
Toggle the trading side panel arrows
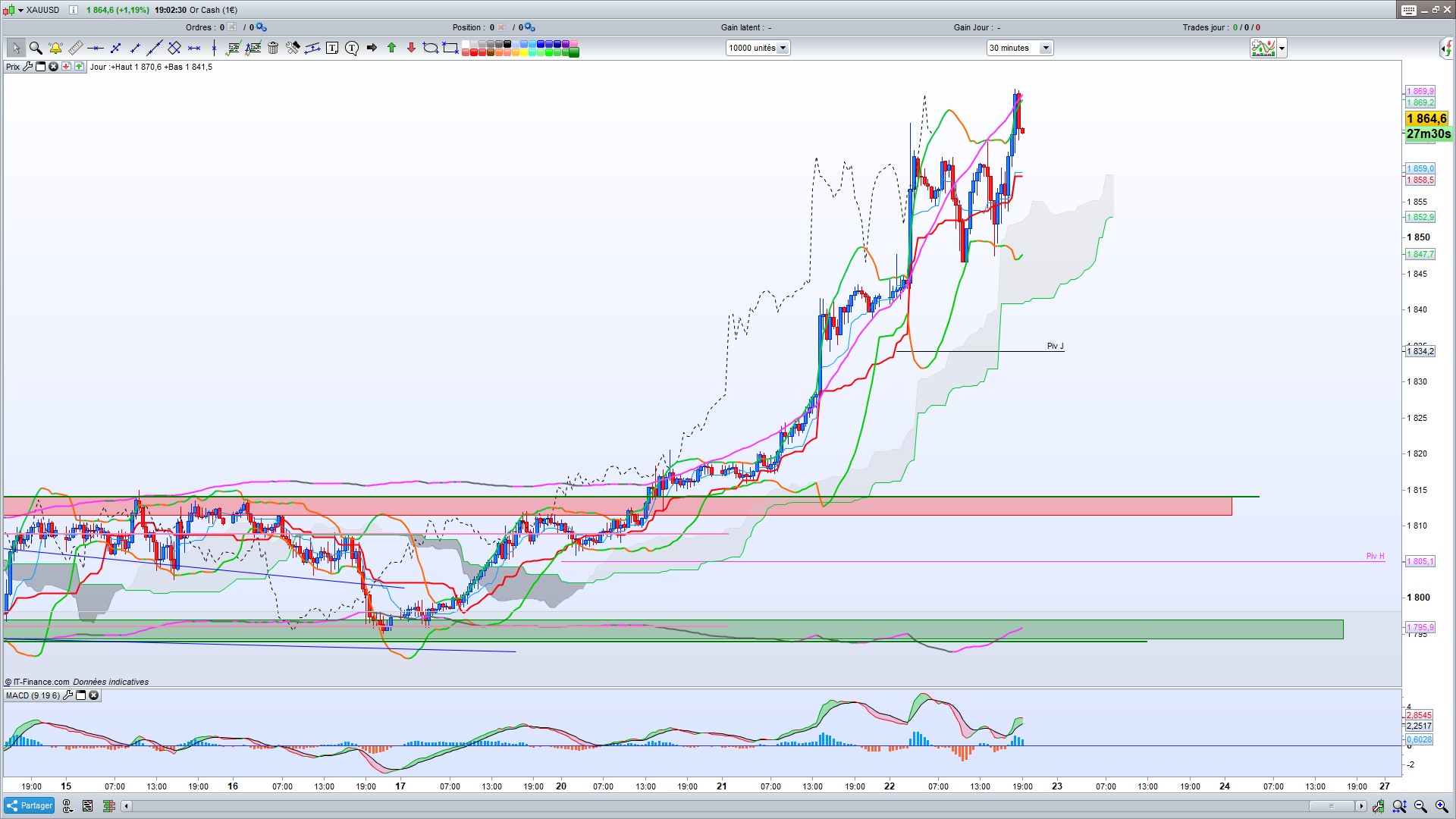click(x=1447, y=49)
